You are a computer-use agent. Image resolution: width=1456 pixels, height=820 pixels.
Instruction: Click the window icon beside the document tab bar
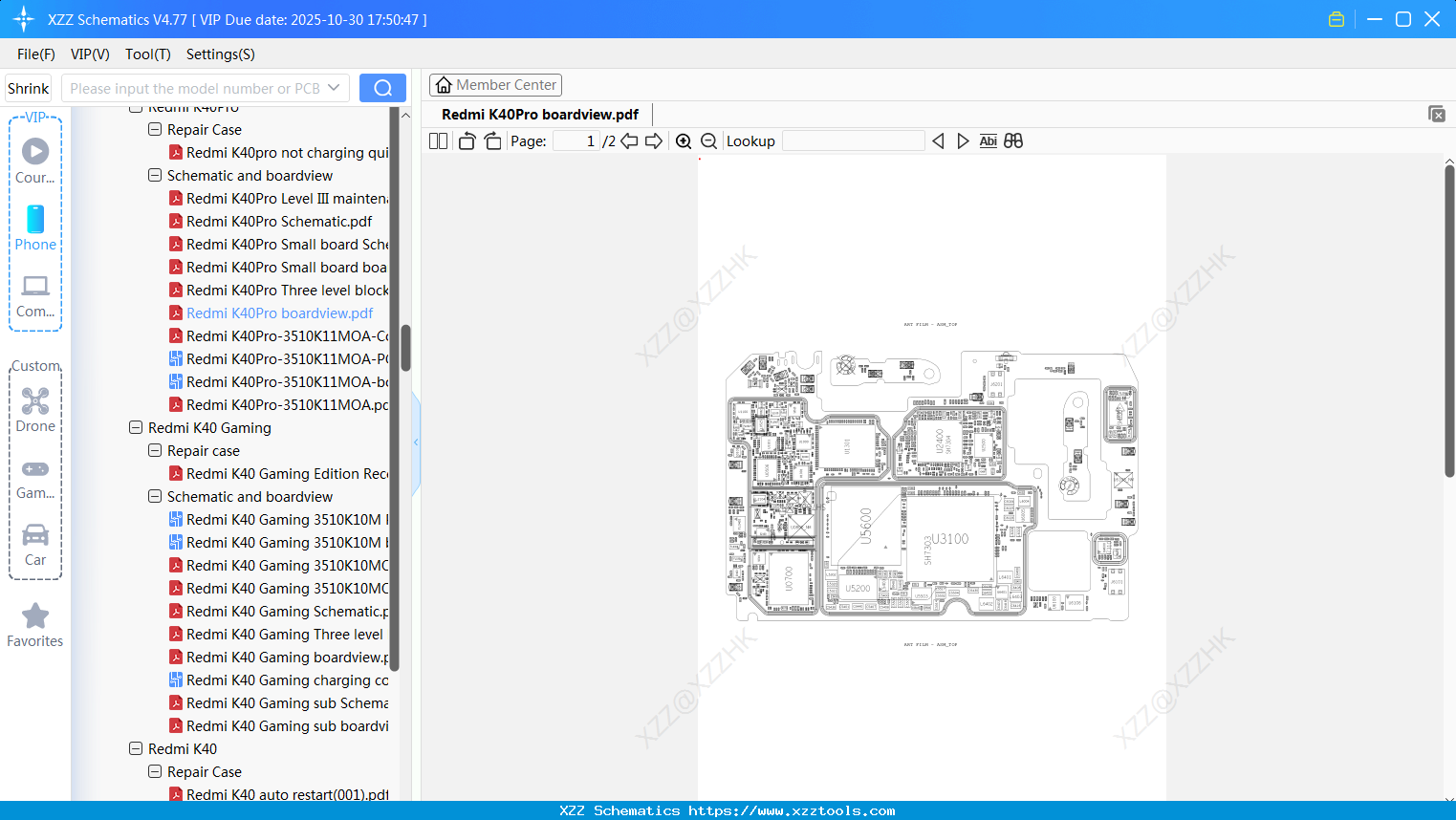(1437, 114)
